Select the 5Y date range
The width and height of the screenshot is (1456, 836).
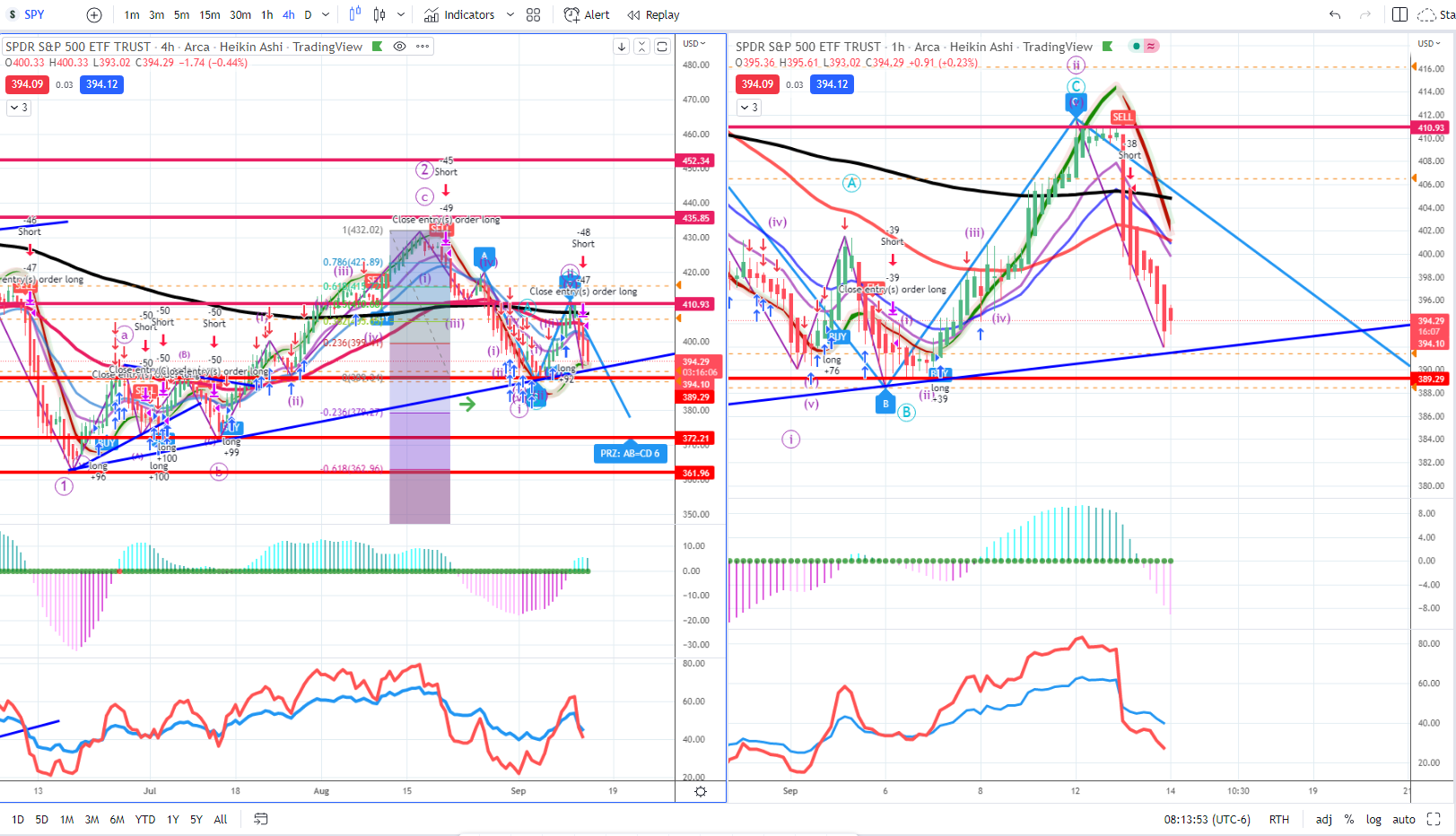[196, 819]
